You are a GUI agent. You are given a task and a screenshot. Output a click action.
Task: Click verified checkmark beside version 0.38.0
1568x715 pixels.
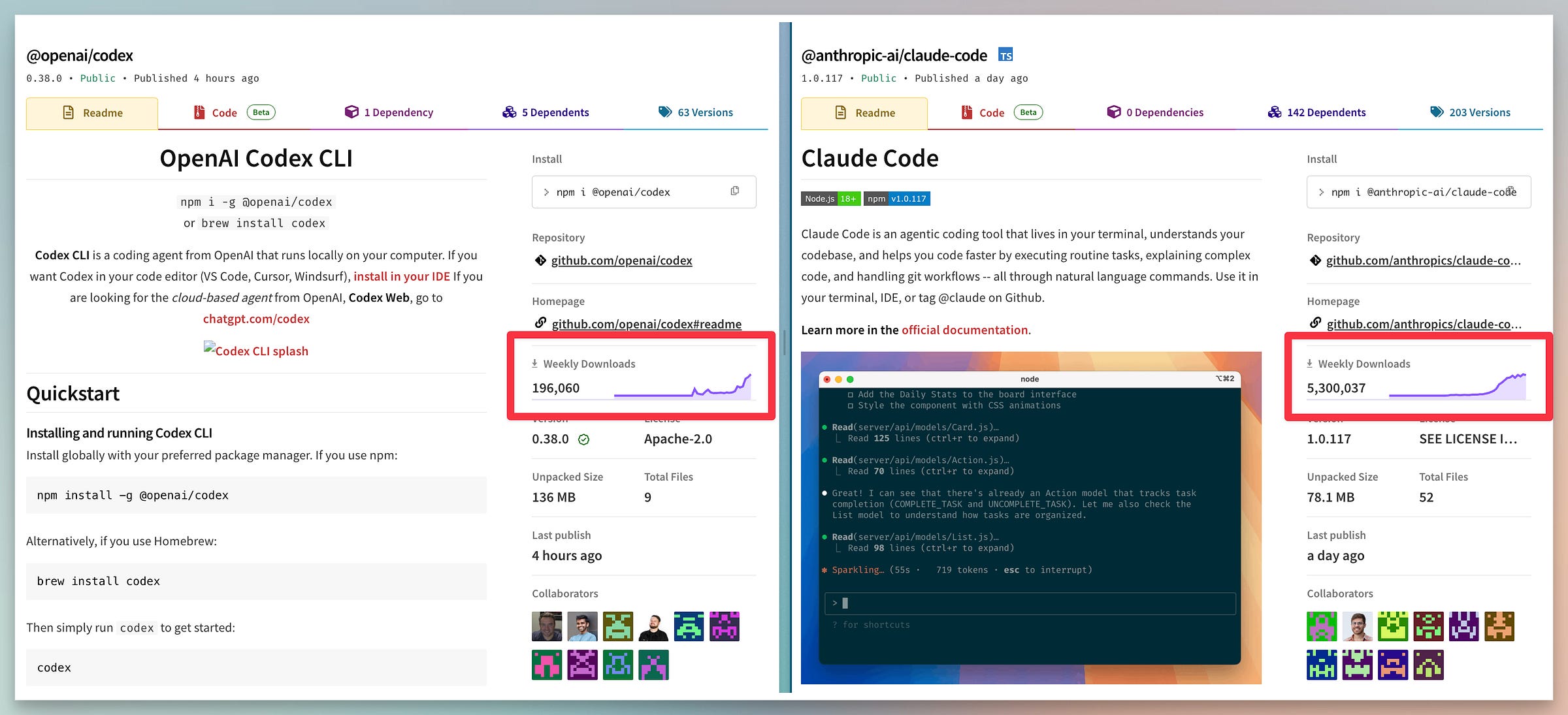pyautogui.click(x=583, y=439)
